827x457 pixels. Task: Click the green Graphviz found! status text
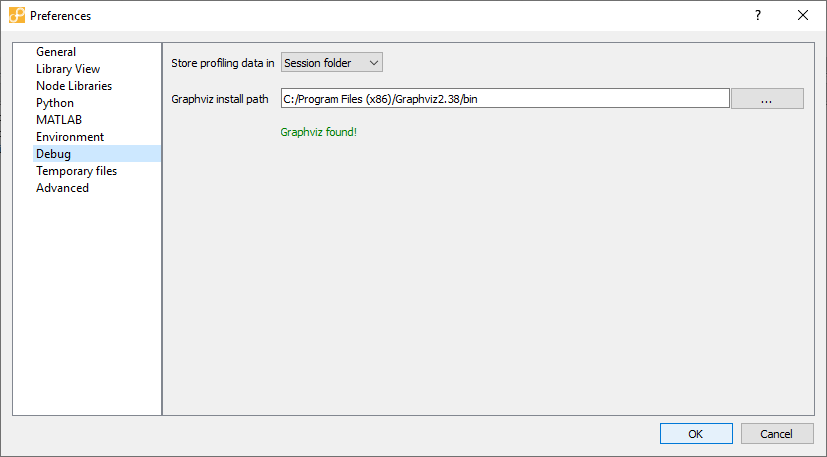[x=318, y=132]
